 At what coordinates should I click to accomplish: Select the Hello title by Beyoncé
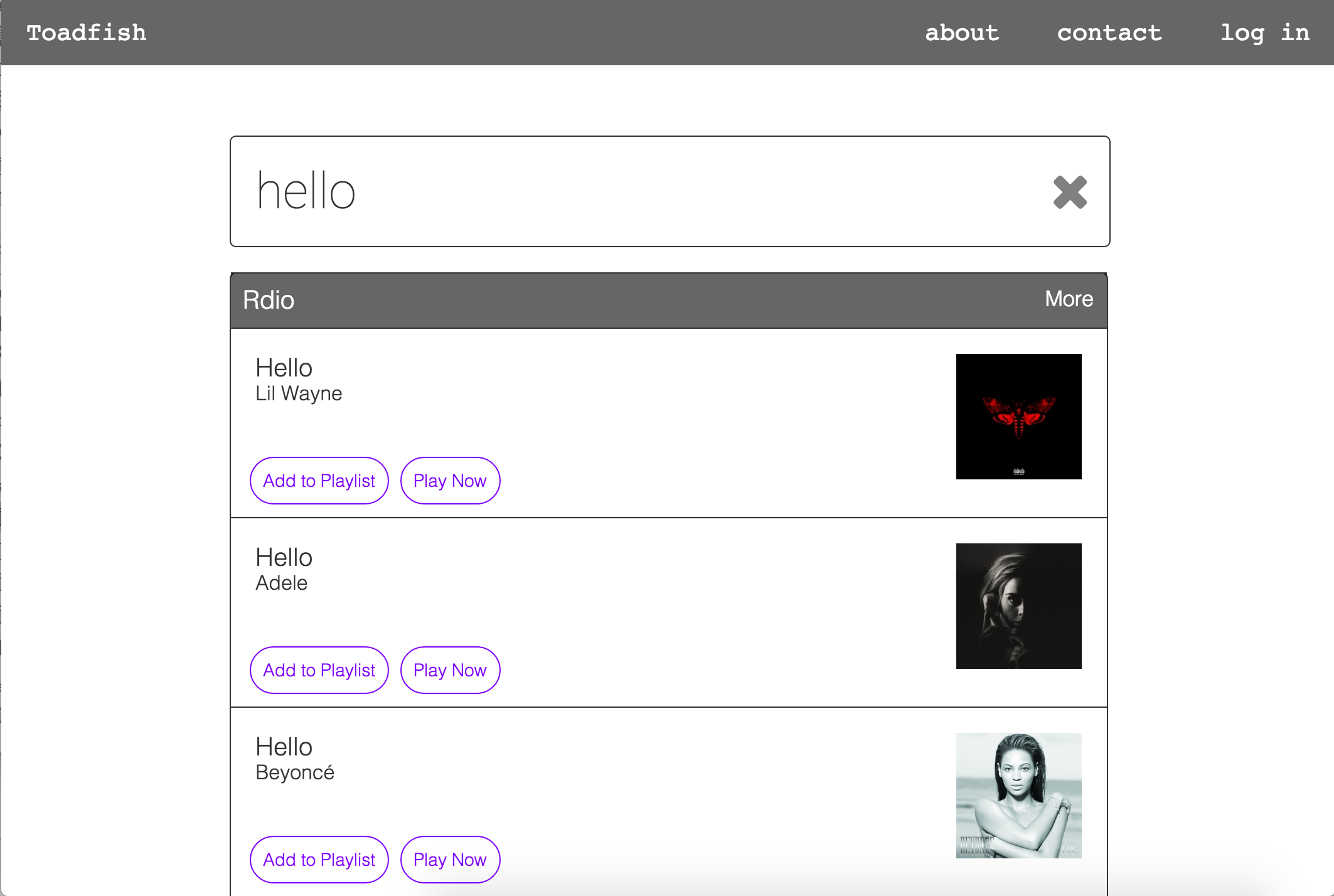(284, 747)
